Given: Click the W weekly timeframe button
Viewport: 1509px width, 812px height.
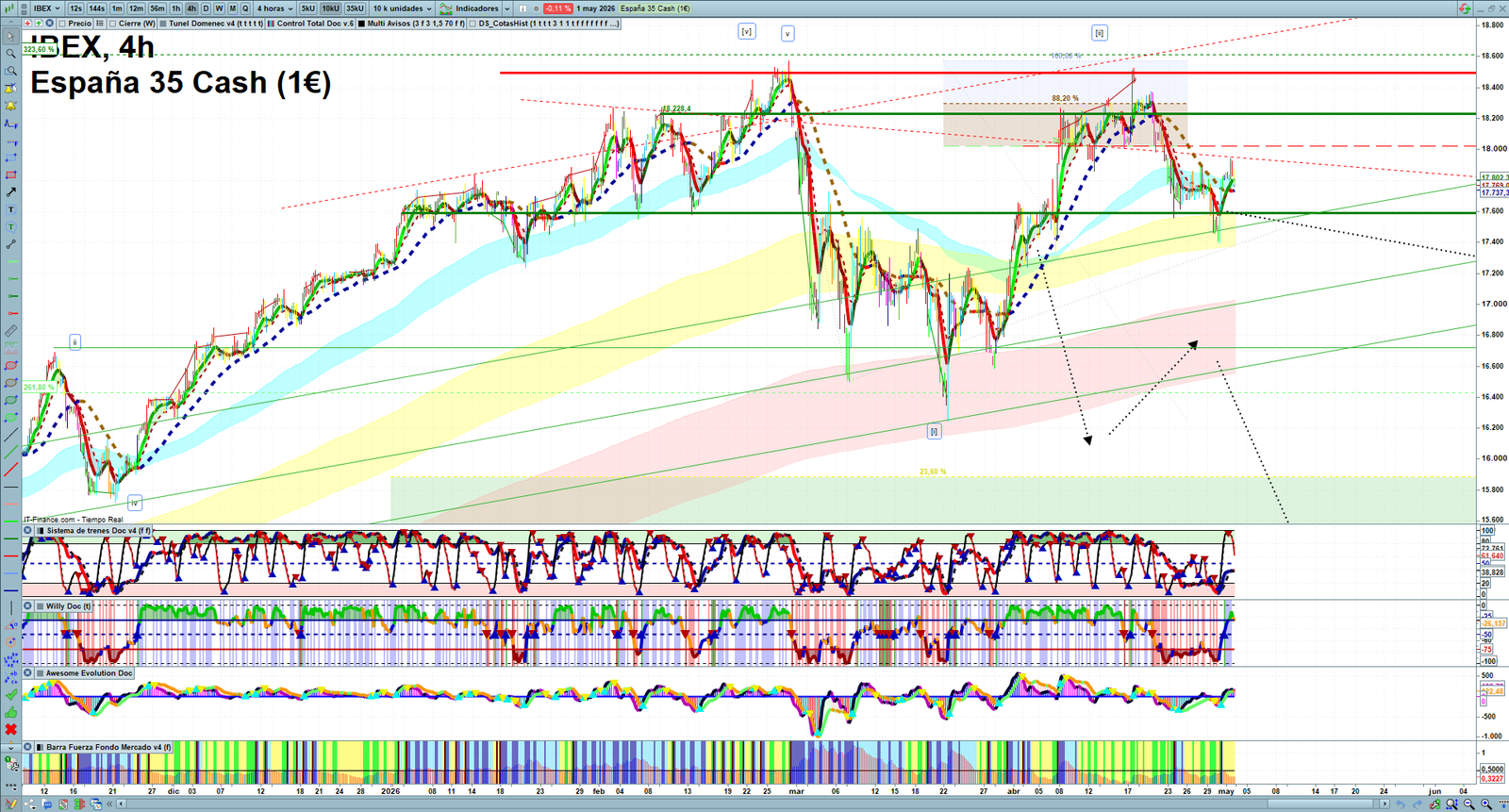Looking at the screenshot, I should click(219, 8).
